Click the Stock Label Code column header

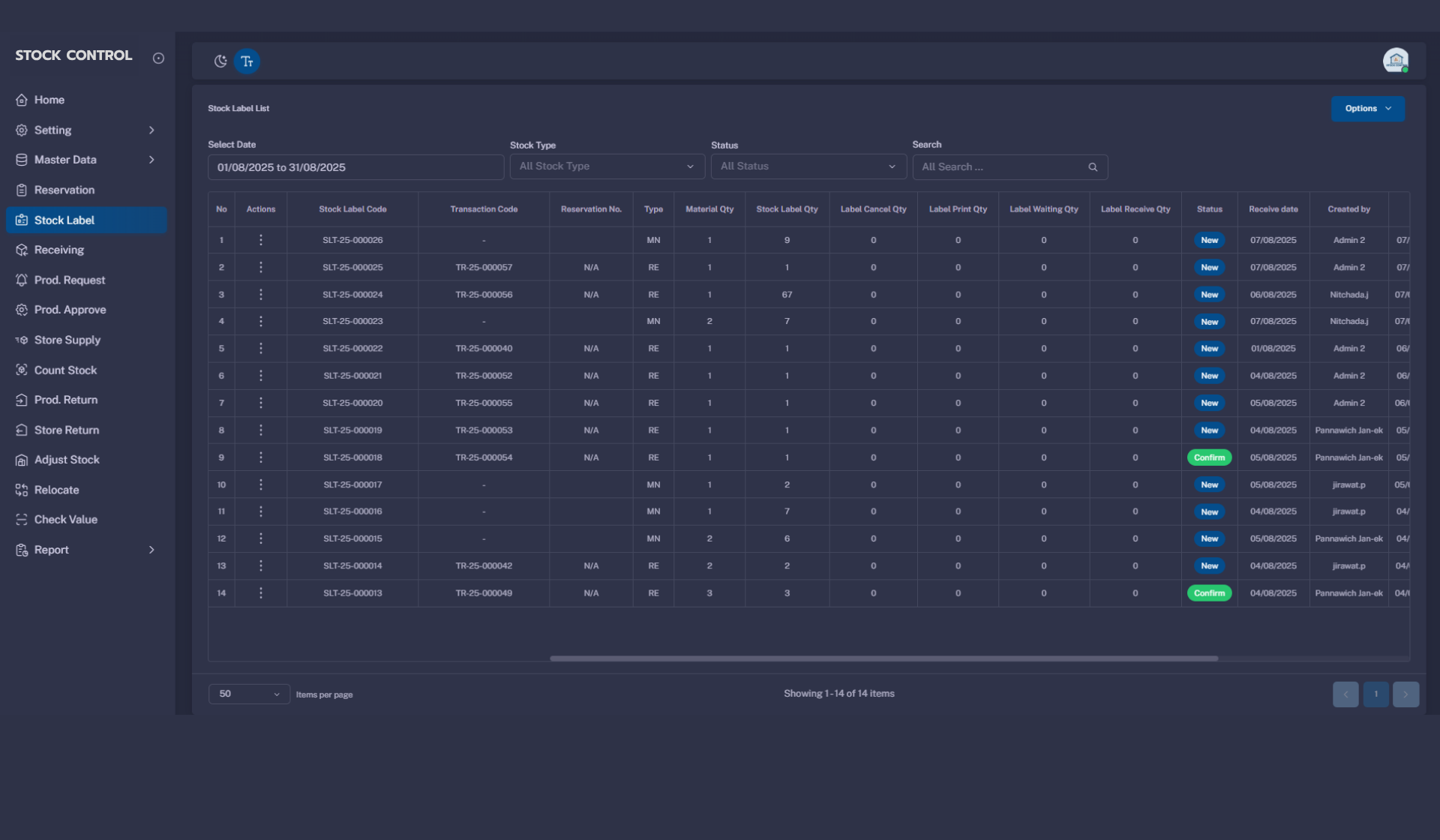[x=352, y=209]
